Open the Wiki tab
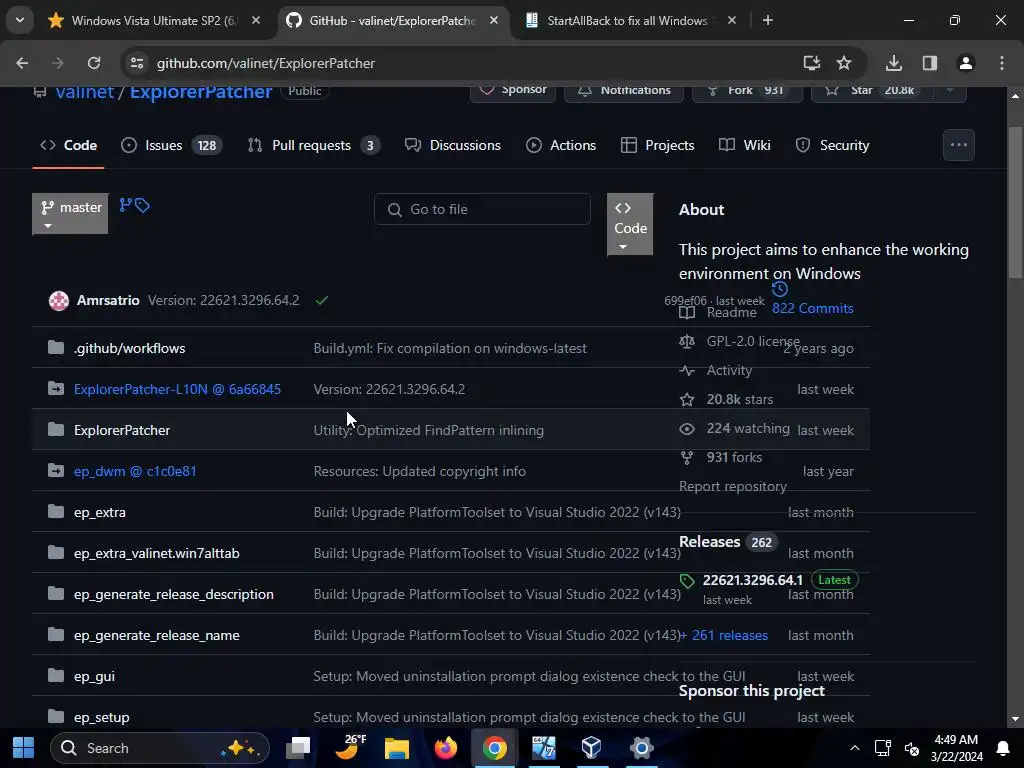The width and height of the screenshot is (1024, 768). pyautogui.click(x=744, y=146)
